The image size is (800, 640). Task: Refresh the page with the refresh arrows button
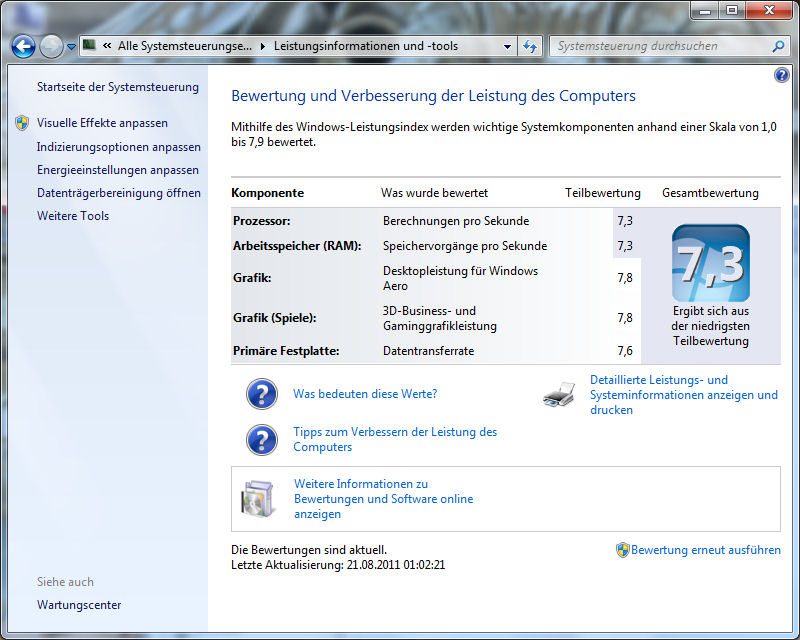[530, 46]
